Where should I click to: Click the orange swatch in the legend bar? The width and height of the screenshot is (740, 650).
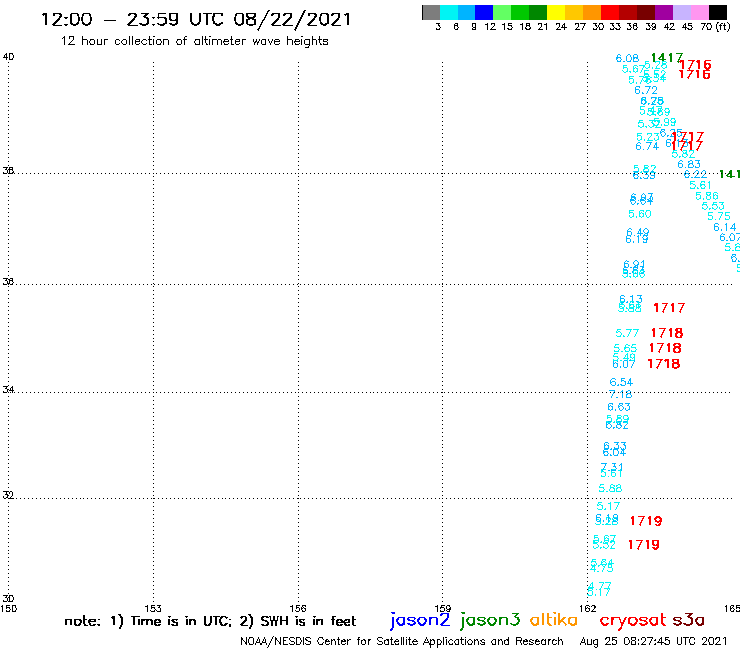(592, 12)
